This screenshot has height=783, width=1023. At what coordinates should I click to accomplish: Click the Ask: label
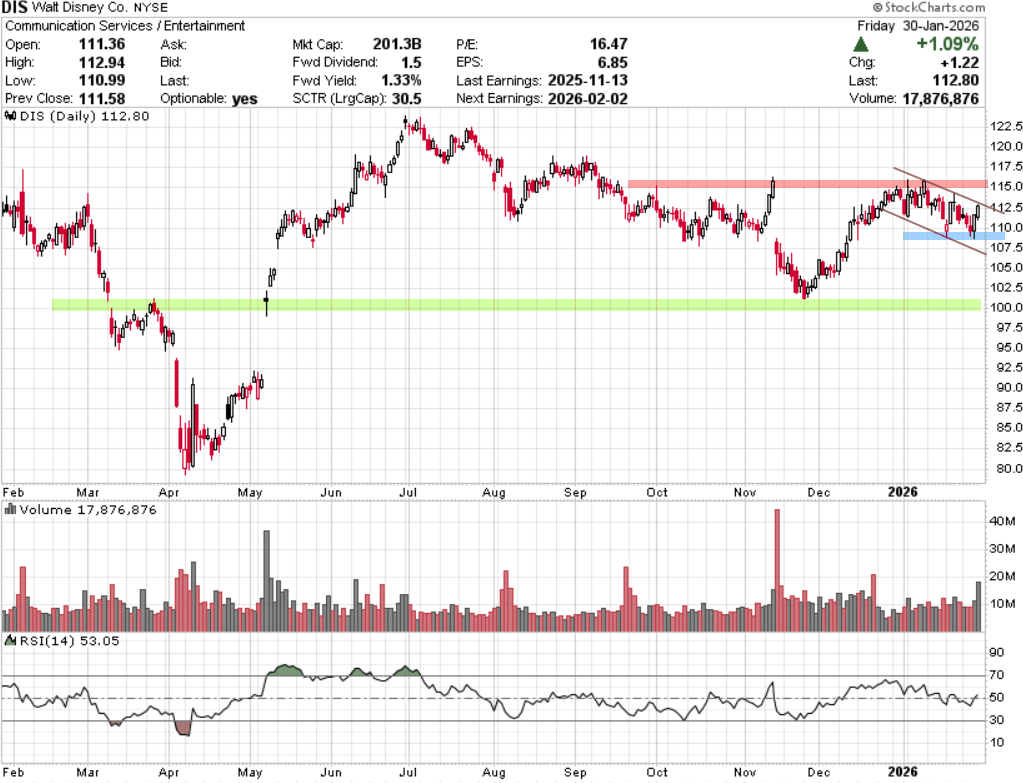(x=174, y=44)
